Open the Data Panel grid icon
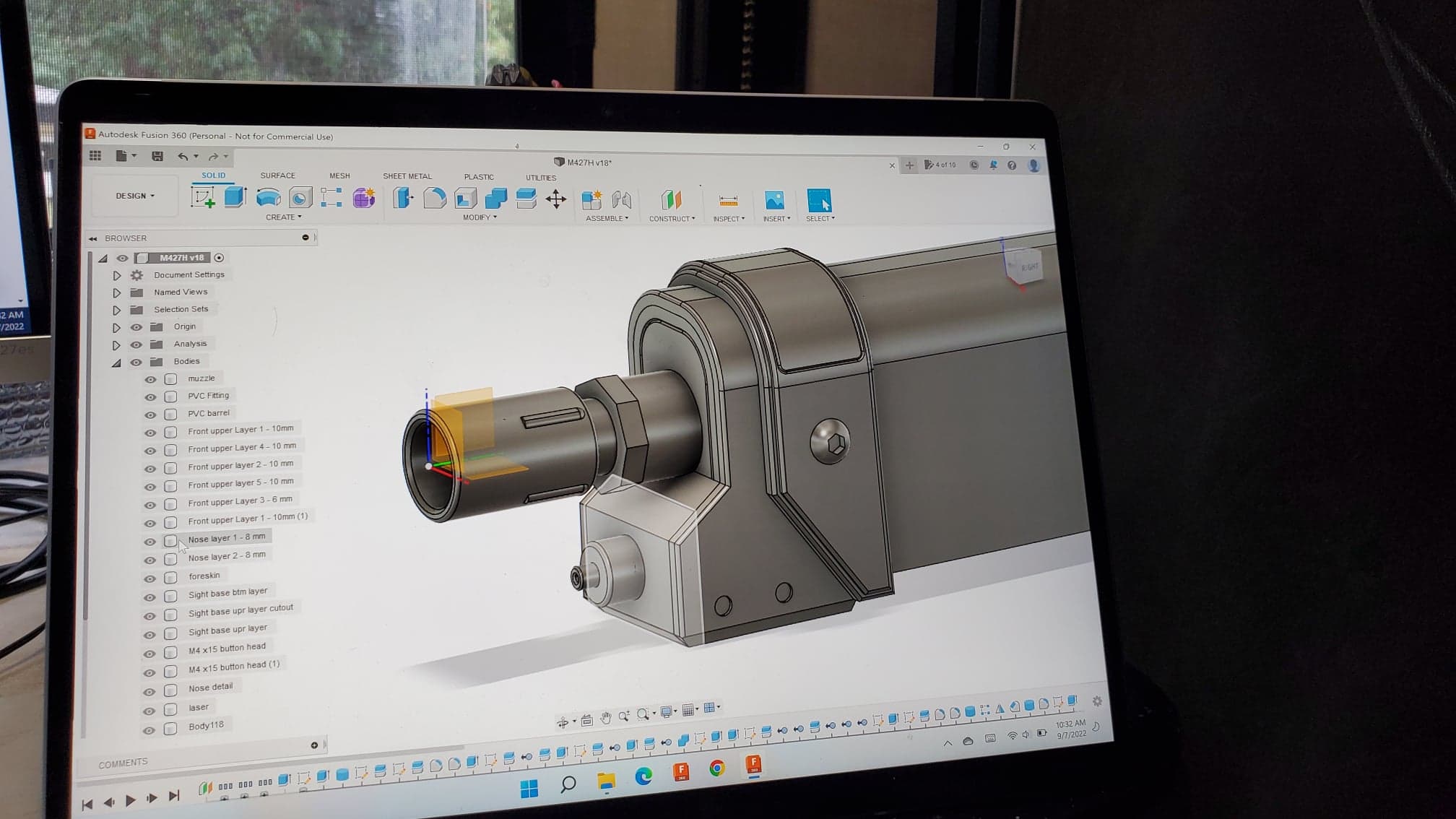 (x=95, y=155)
